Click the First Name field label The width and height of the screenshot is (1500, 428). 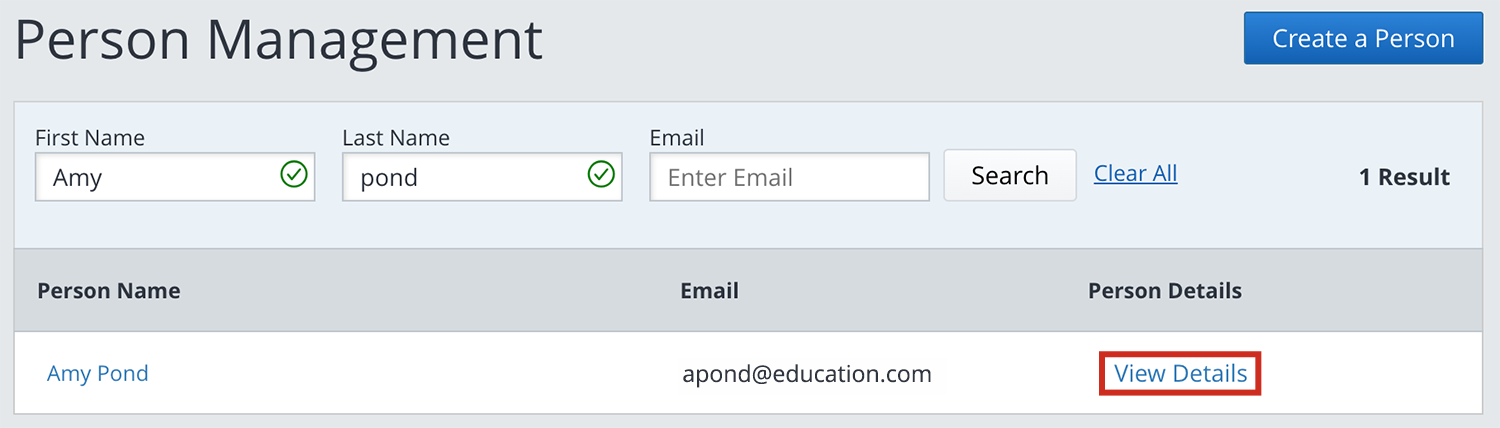(90, 138)
